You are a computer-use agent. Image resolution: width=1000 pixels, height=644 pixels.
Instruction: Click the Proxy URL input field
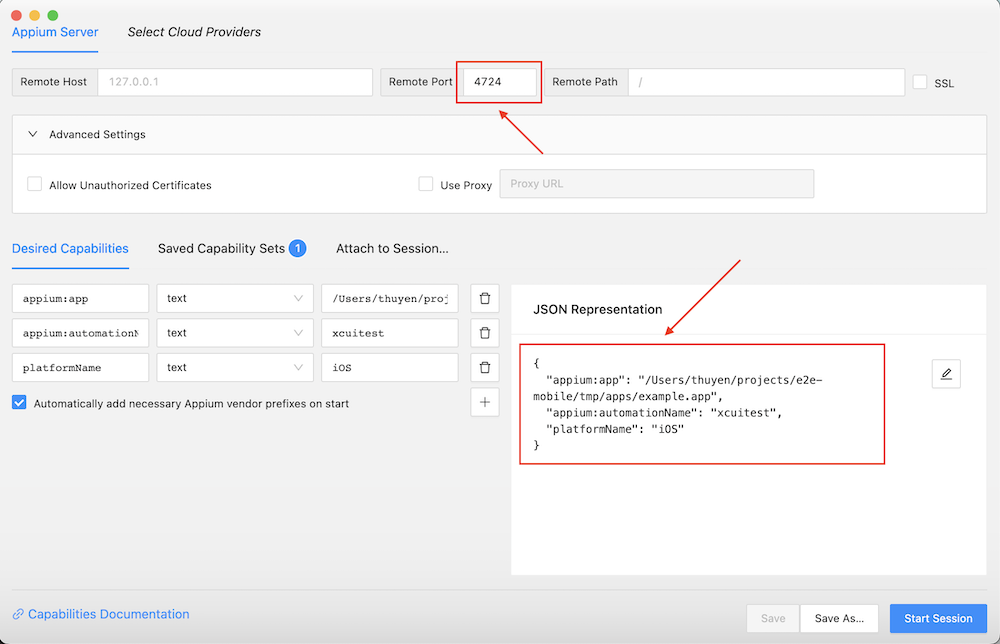[656, 184]
